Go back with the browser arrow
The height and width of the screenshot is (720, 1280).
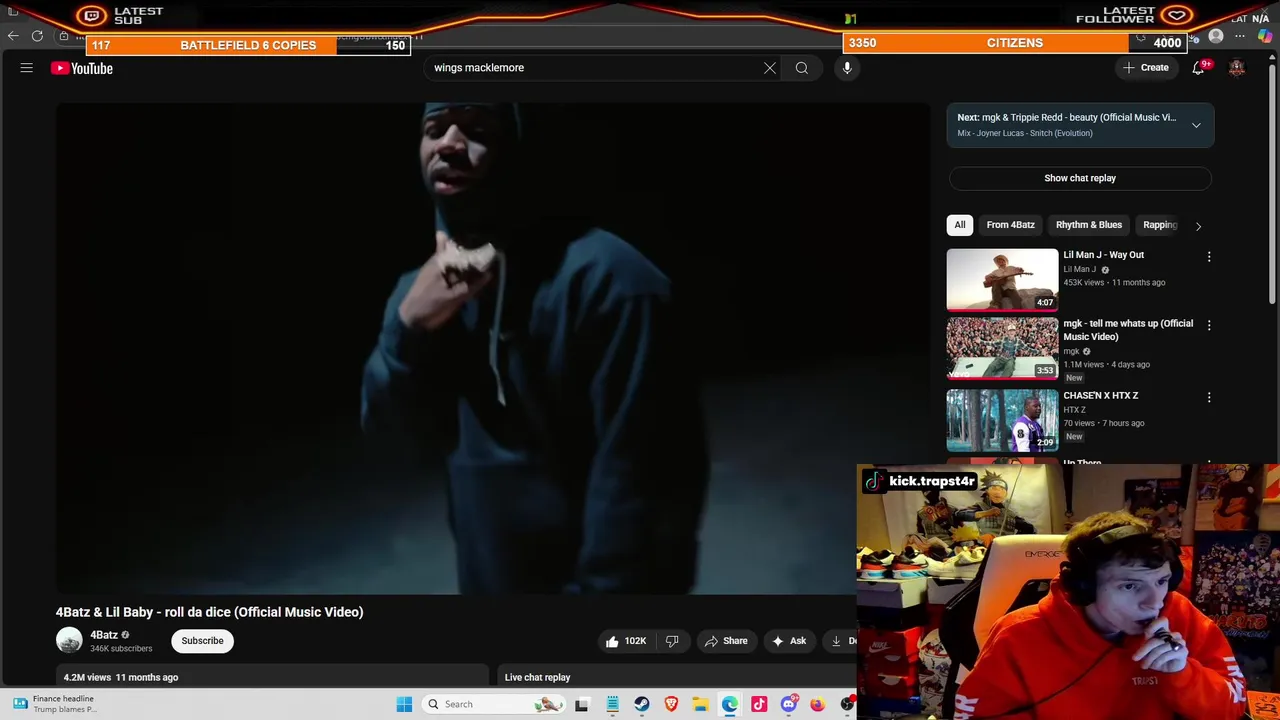pyautogui.click(x=13, y=36)
